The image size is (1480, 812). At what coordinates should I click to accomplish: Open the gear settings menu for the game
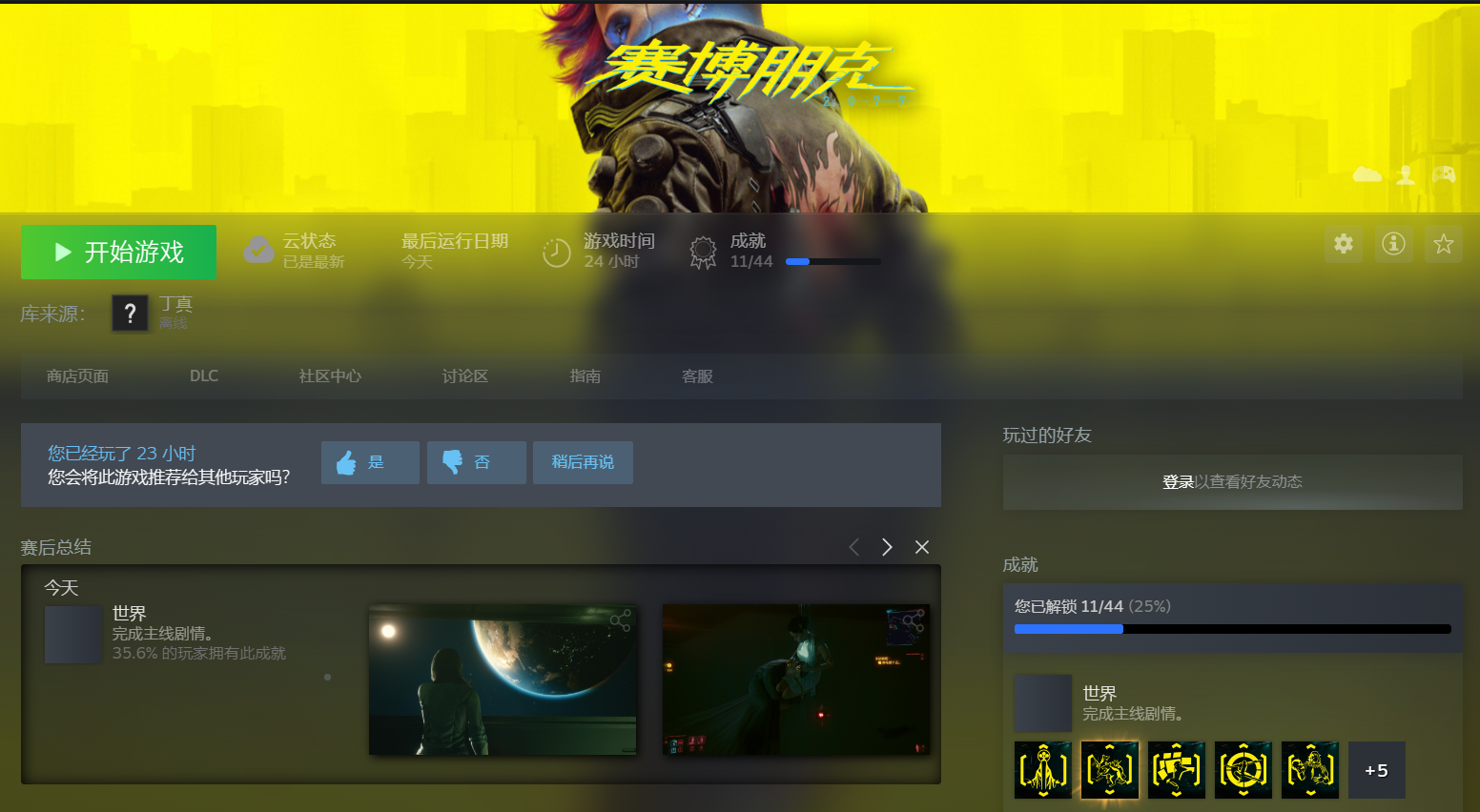point(1344,244)
